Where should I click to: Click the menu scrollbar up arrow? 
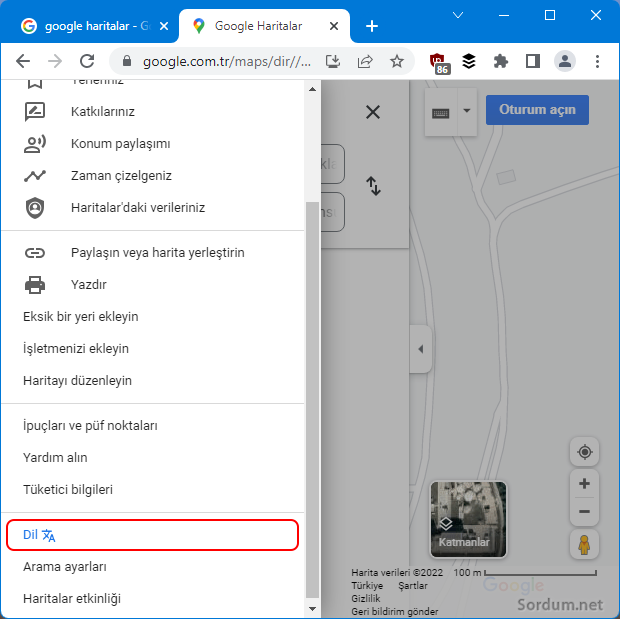[x=312, y=89]
